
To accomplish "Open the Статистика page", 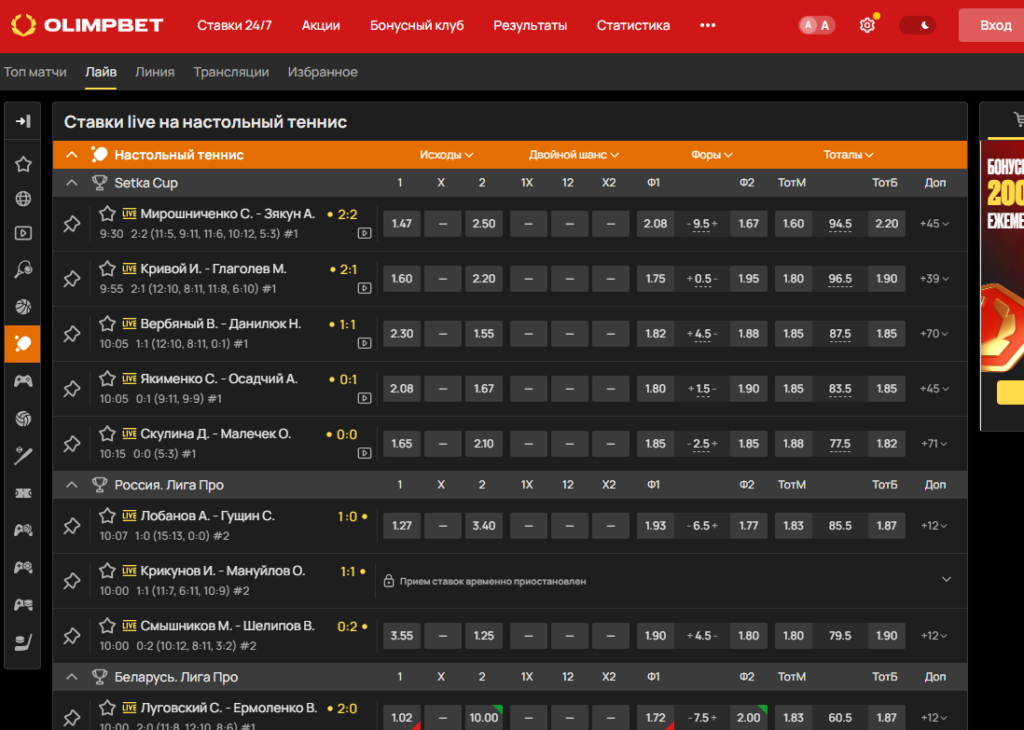I will tap(633, 25).
